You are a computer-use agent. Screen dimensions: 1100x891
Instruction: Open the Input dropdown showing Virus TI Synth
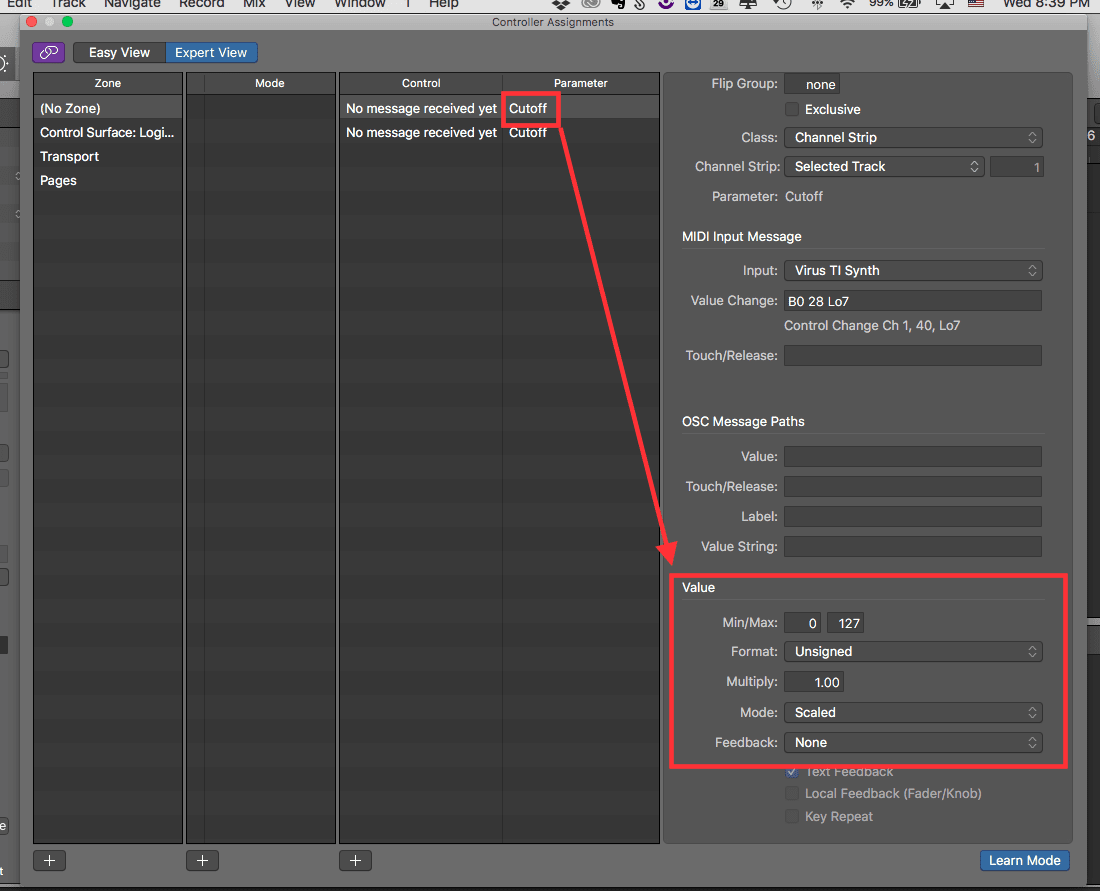[912, 271]
